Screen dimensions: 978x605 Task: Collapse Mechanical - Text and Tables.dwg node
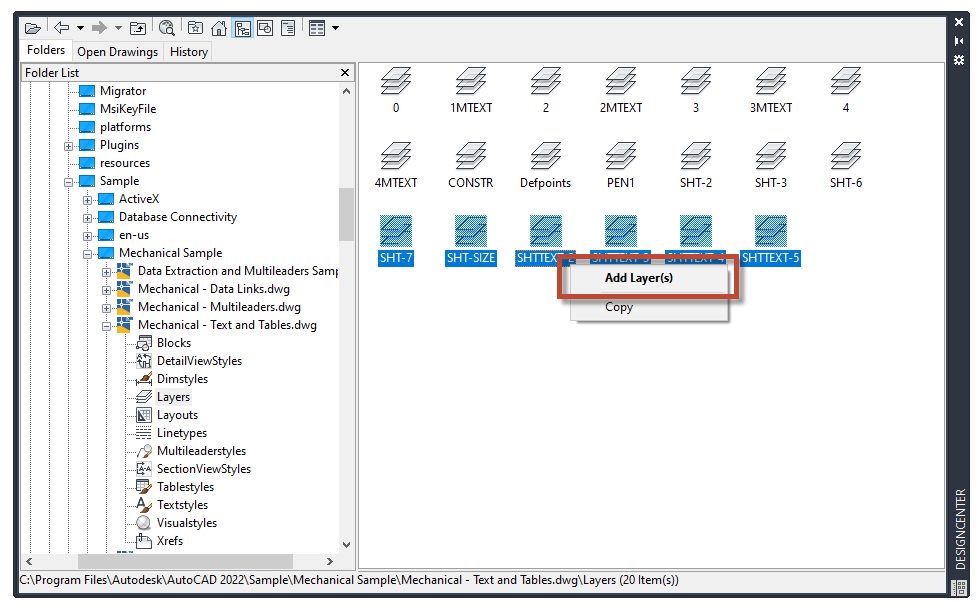(107, 327)
